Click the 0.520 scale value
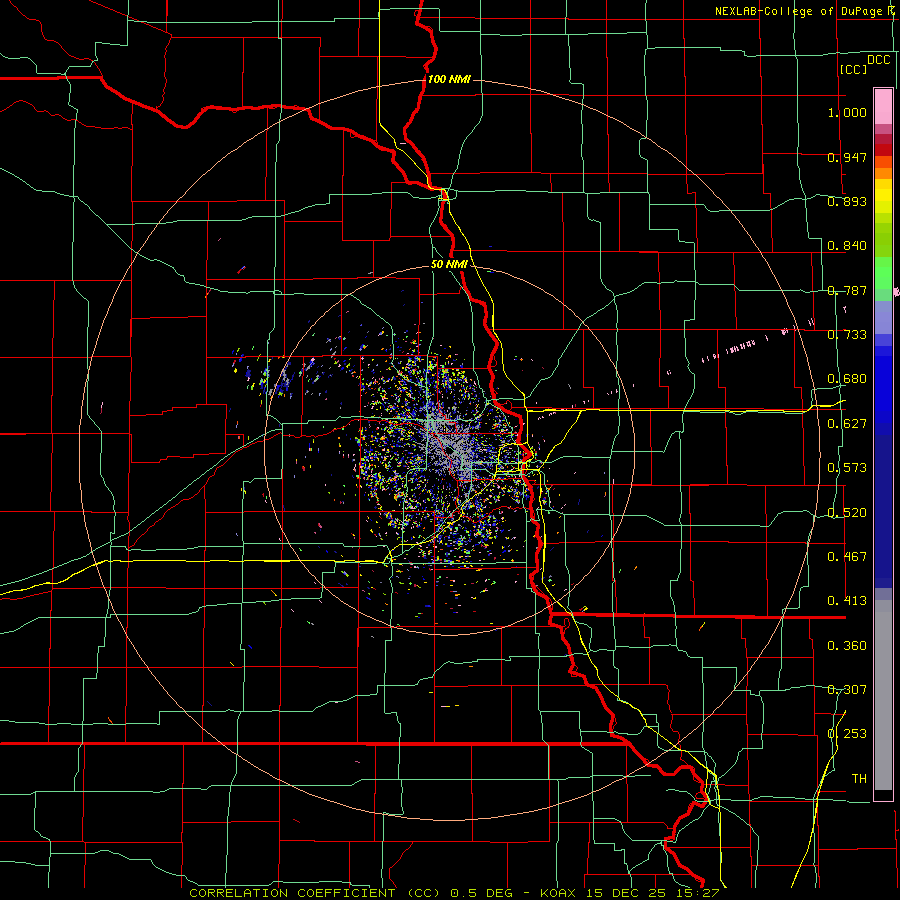The image size is (900, 900). point(847,513)
